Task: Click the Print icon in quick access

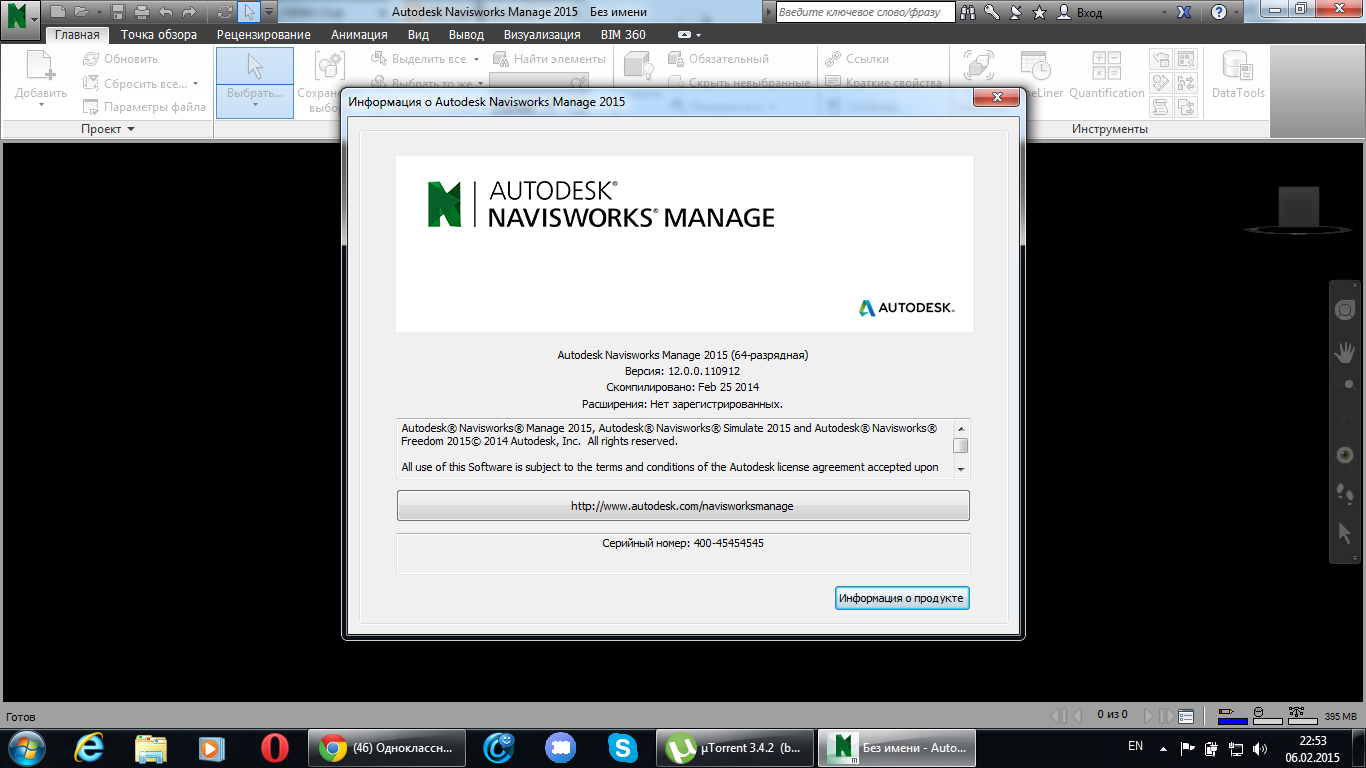Action: [141, 12]
